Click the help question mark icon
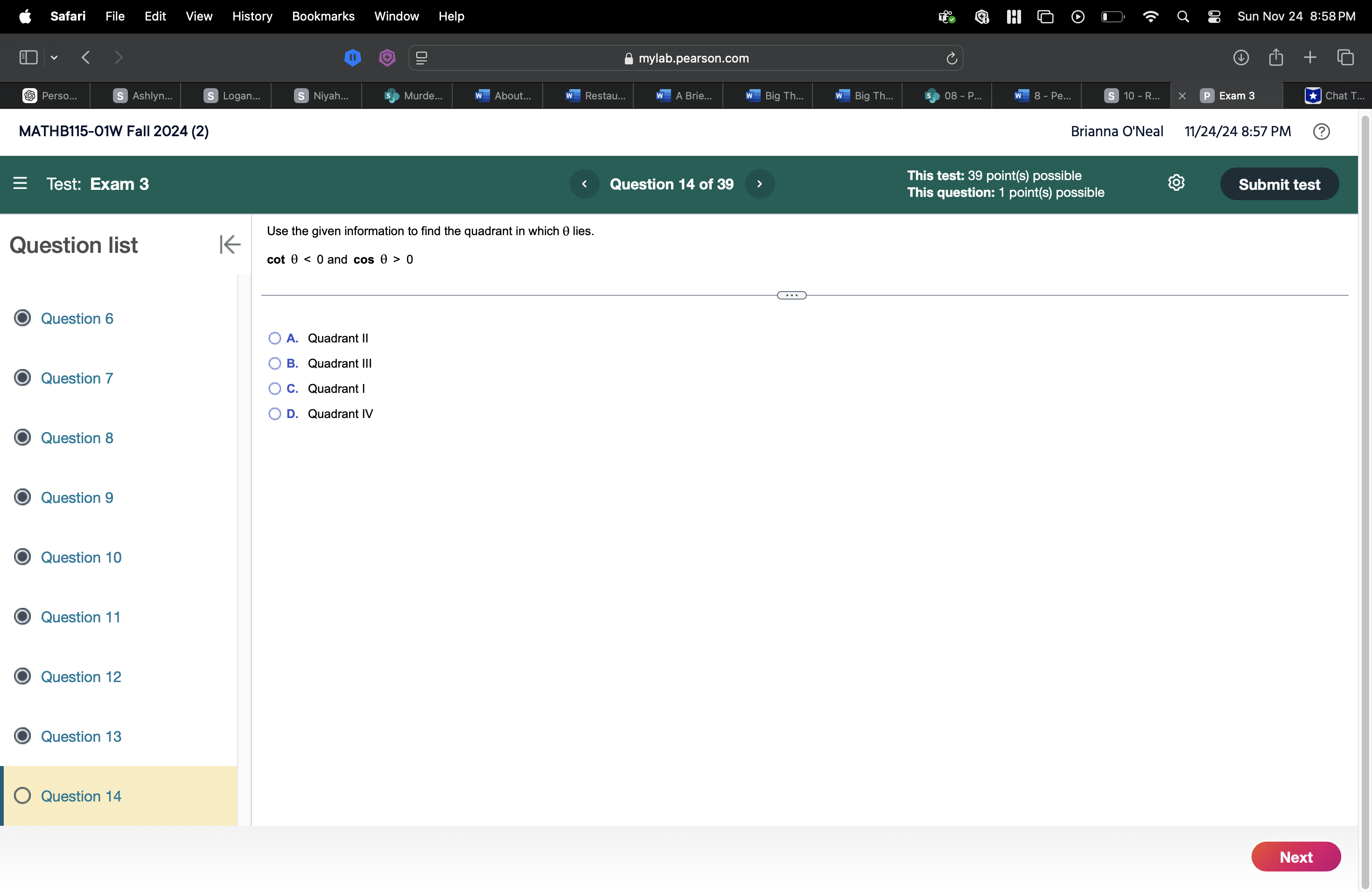Viewport: 1372px width, 892px height. point(1321,132)
